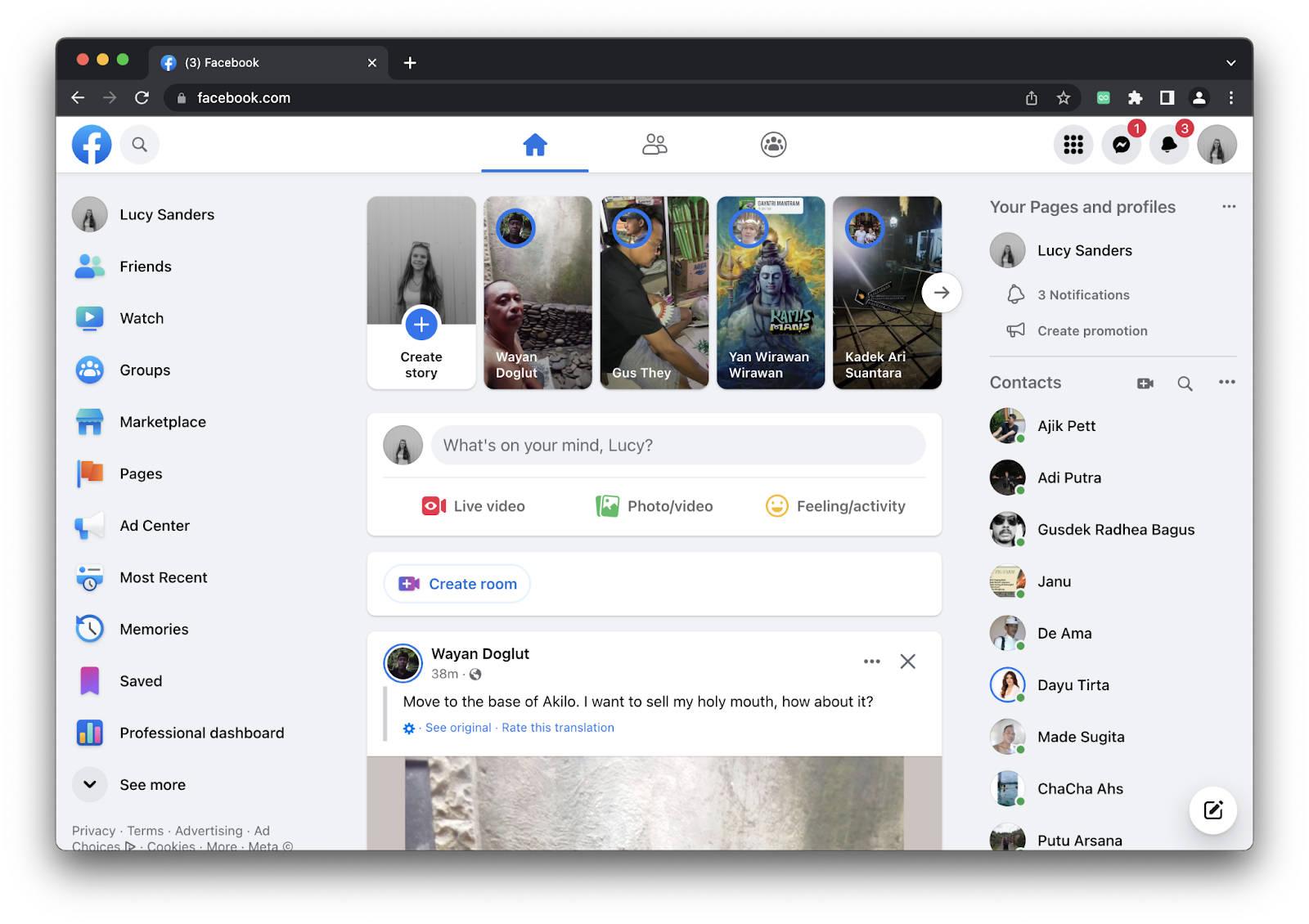This screenshot has height=924, width=1309.
Task: Add Feeling/activity to post
Action: point(835,506)
